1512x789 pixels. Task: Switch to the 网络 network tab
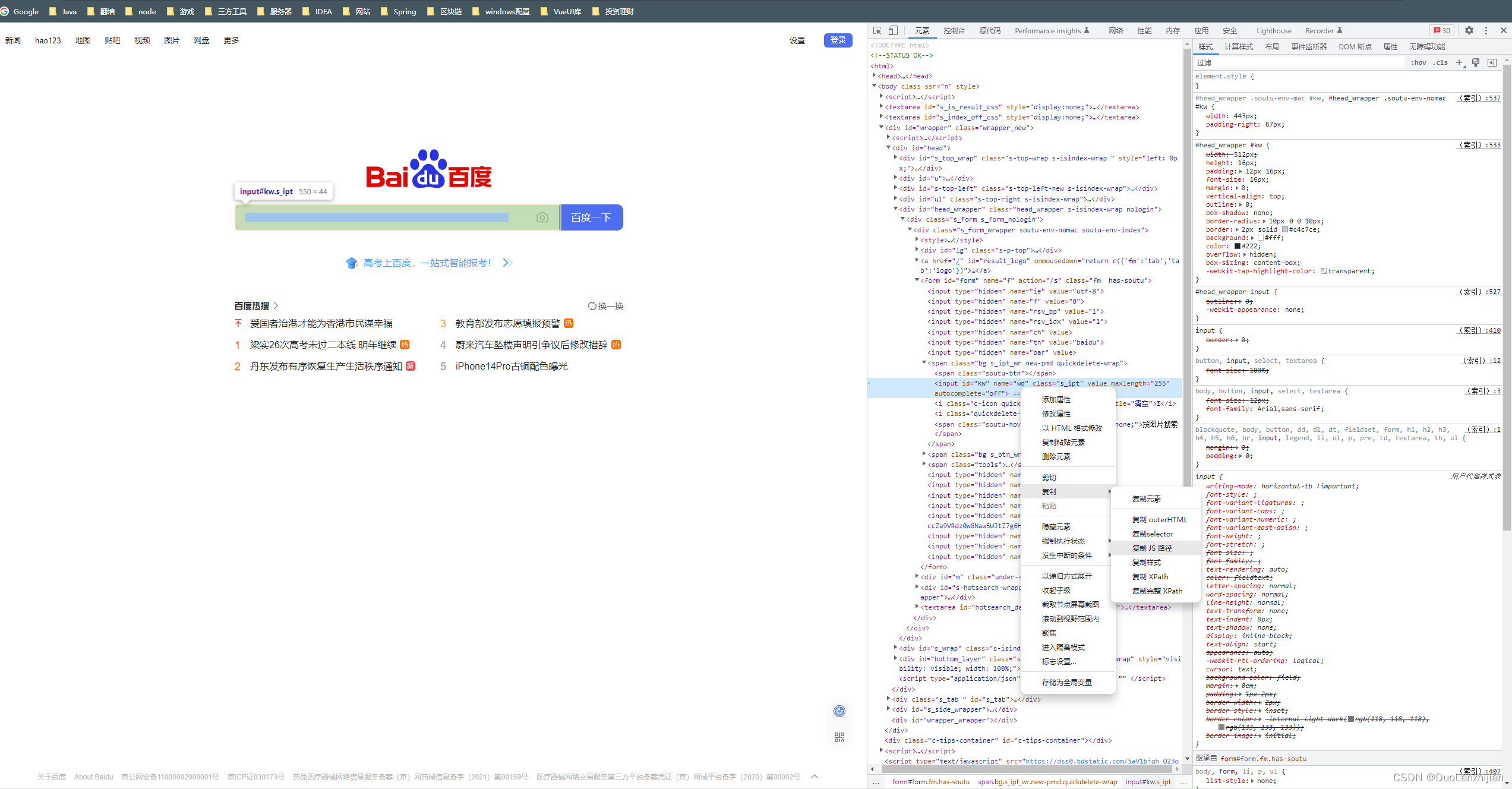tap(1116, 30)
